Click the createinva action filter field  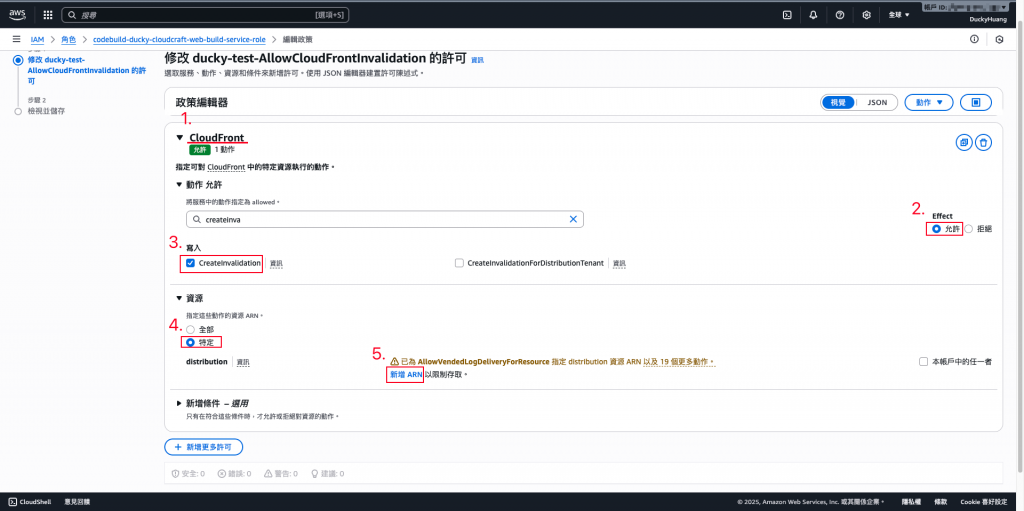[x=384, y=220]
